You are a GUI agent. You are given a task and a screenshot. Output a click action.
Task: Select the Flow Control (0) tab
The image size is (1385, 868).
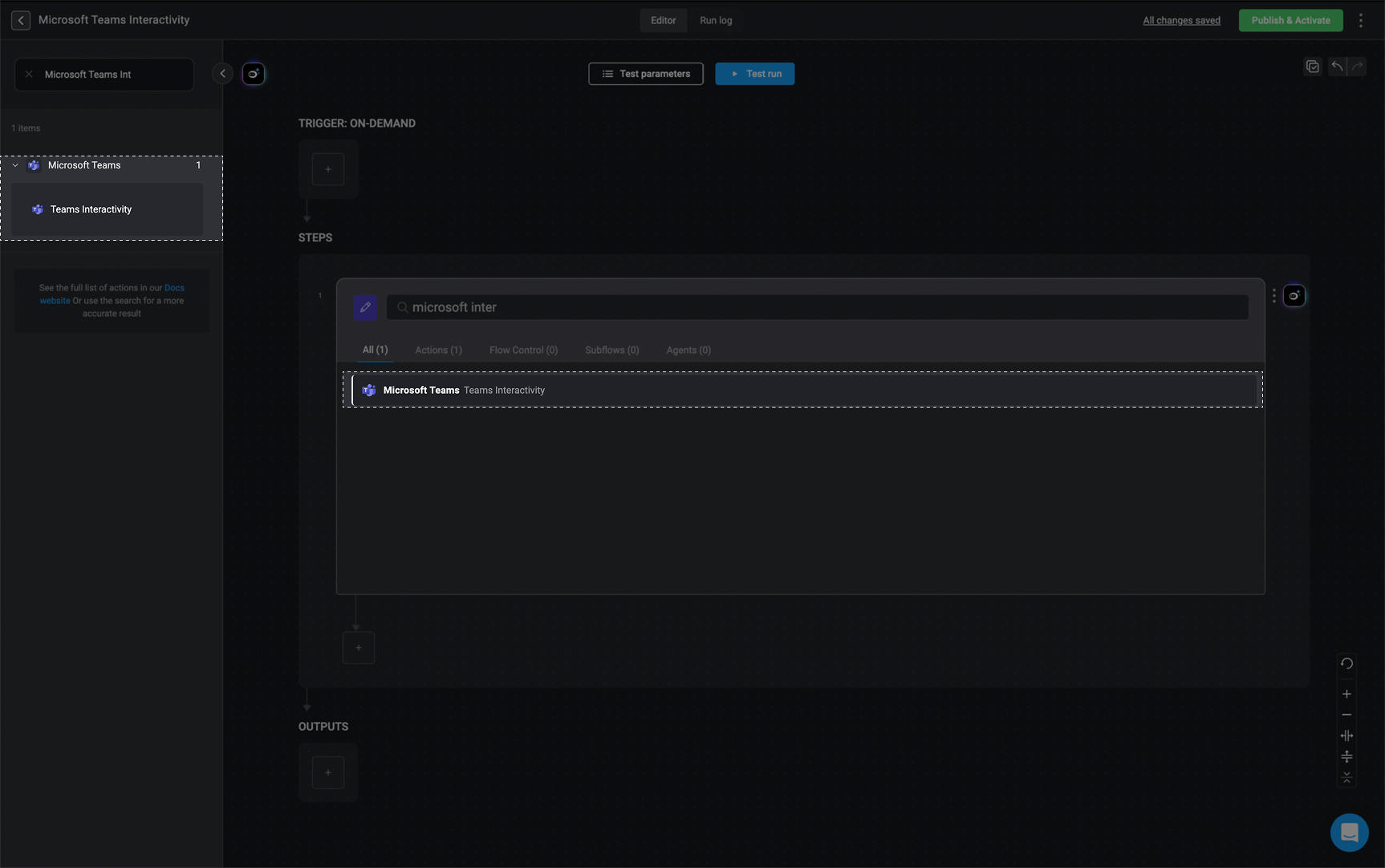pyautogui.click(x=523, y=351)
